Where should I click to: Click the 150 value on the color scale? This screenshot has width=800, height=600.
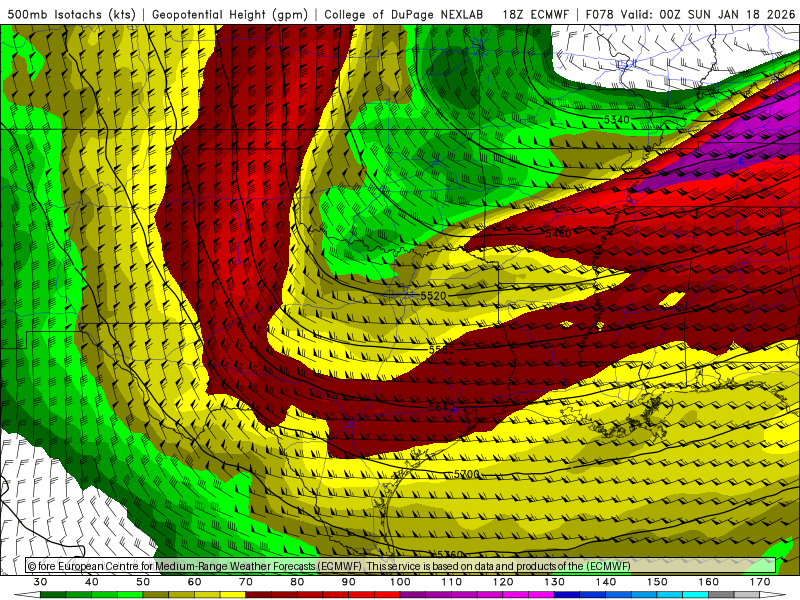point(658,582)
